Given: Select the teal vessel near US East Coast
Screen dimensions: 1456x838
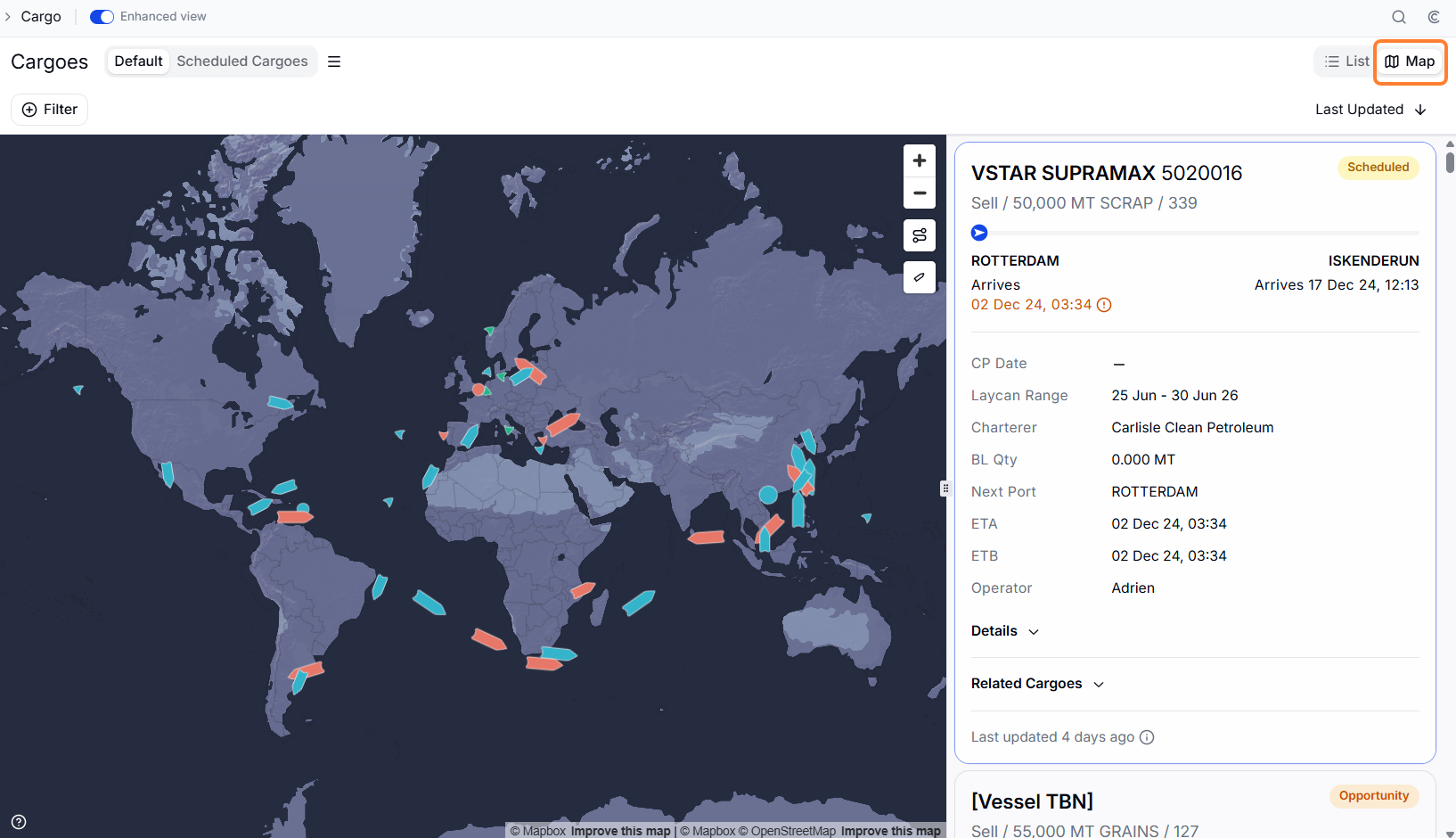Looking at the screenshot, I should pos(280,403).
